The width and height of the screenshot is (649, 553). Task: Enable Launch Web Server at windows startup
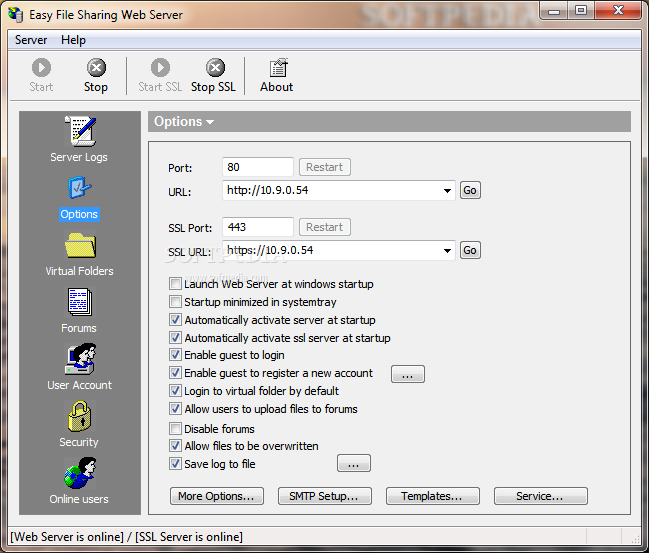pos(175,284)
